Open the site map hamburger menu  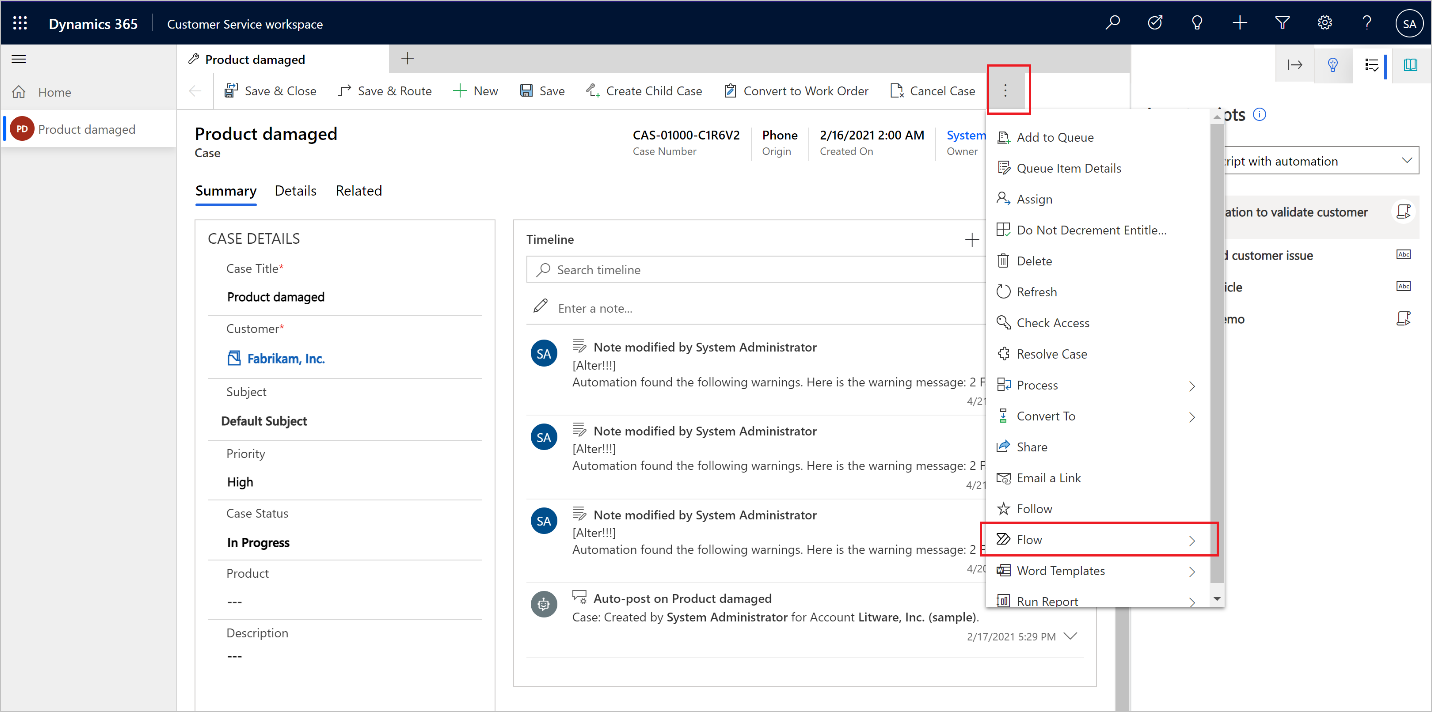[18, 58]
